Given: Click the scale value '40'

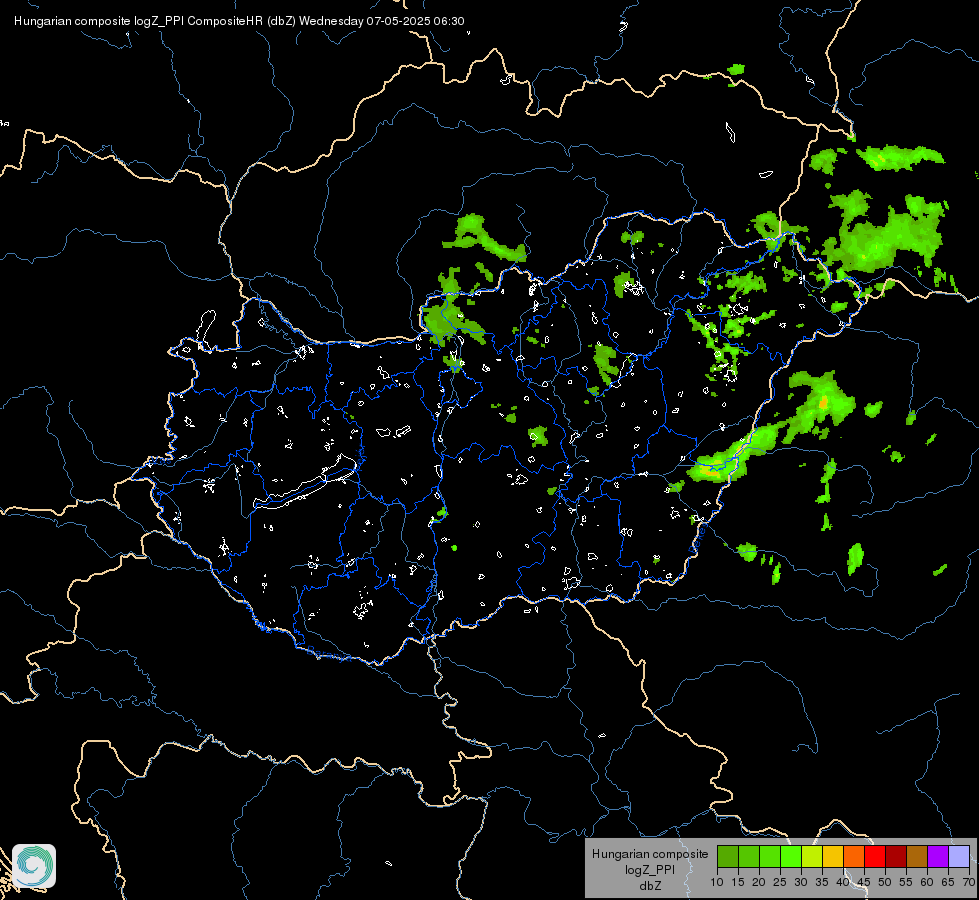Looking at the screenshot, I should point(843,882).
